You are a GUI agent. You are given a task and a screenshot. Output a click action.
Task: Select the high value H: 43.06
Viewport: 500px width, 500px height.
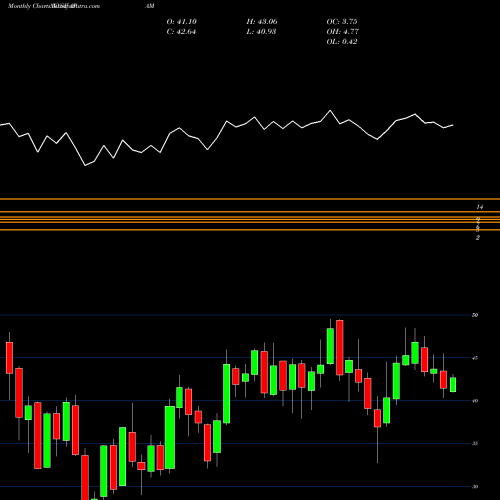click(262, 22)
